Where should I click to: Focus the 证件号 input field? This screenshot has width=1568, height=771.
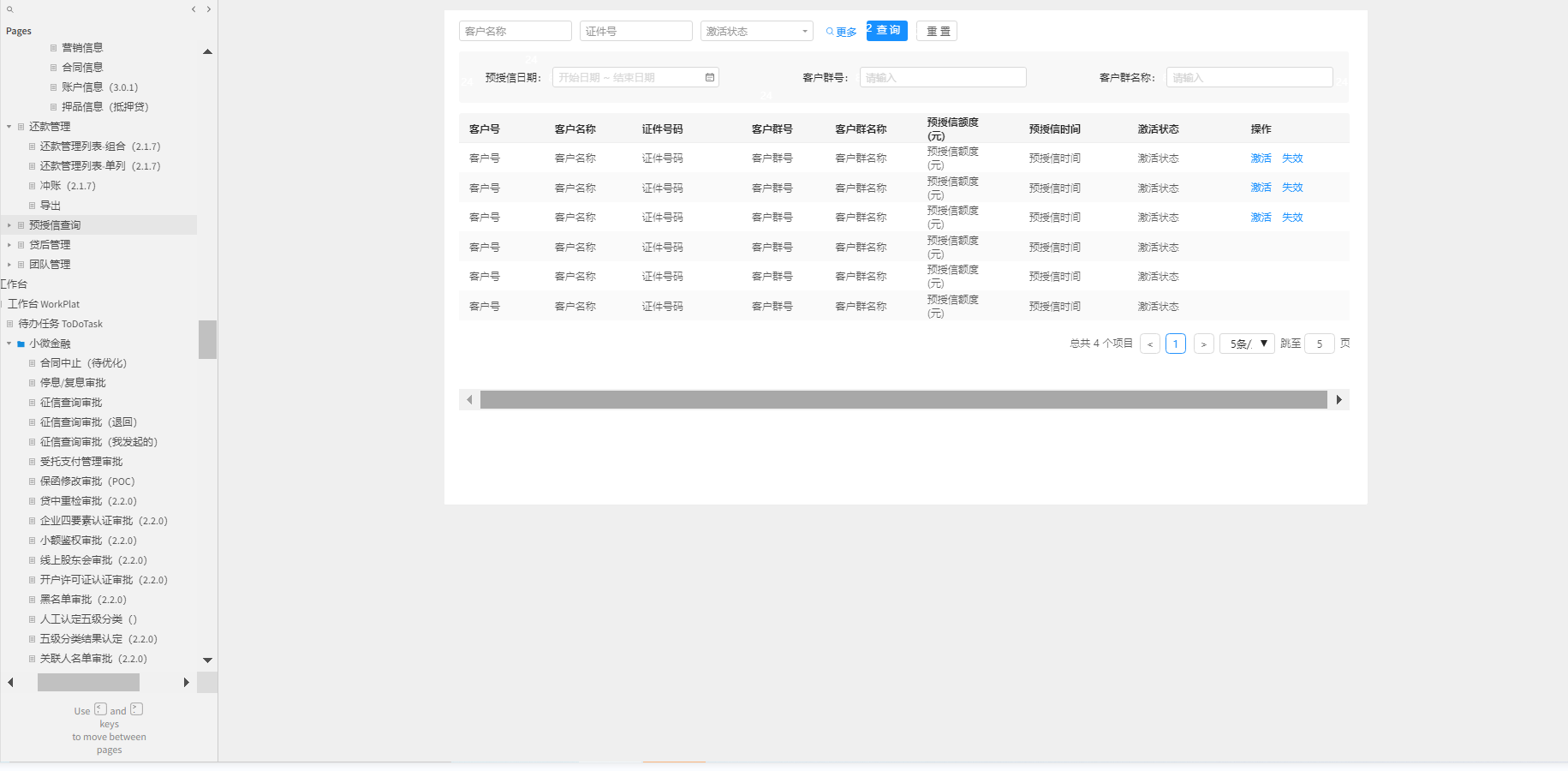click(636, 31)
